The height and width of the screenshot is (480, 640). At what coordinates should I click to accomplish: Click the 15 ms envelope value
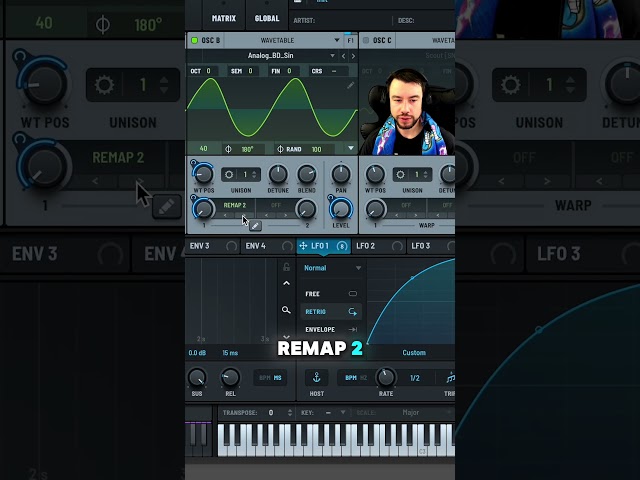click(x=230, y=353)
